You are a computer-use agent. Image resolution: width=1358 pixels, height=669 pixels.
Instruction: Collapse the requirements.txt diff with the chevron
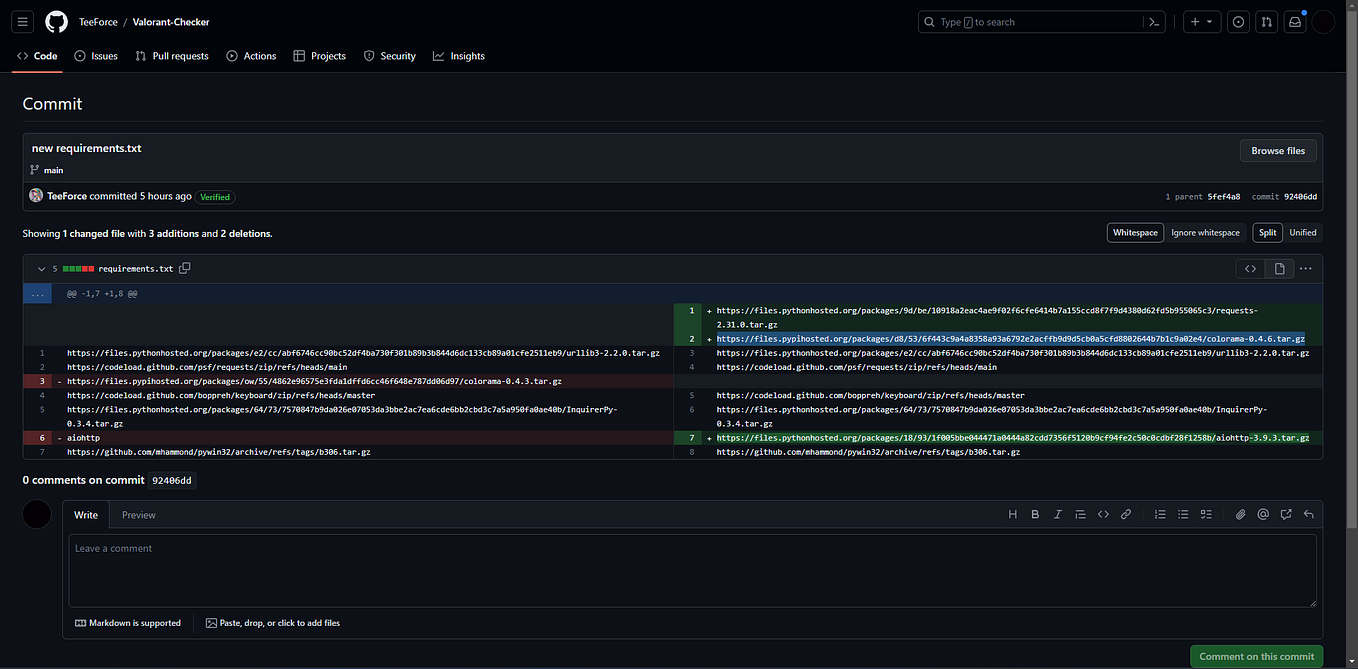pyautogui.click(x=41, y=268)
